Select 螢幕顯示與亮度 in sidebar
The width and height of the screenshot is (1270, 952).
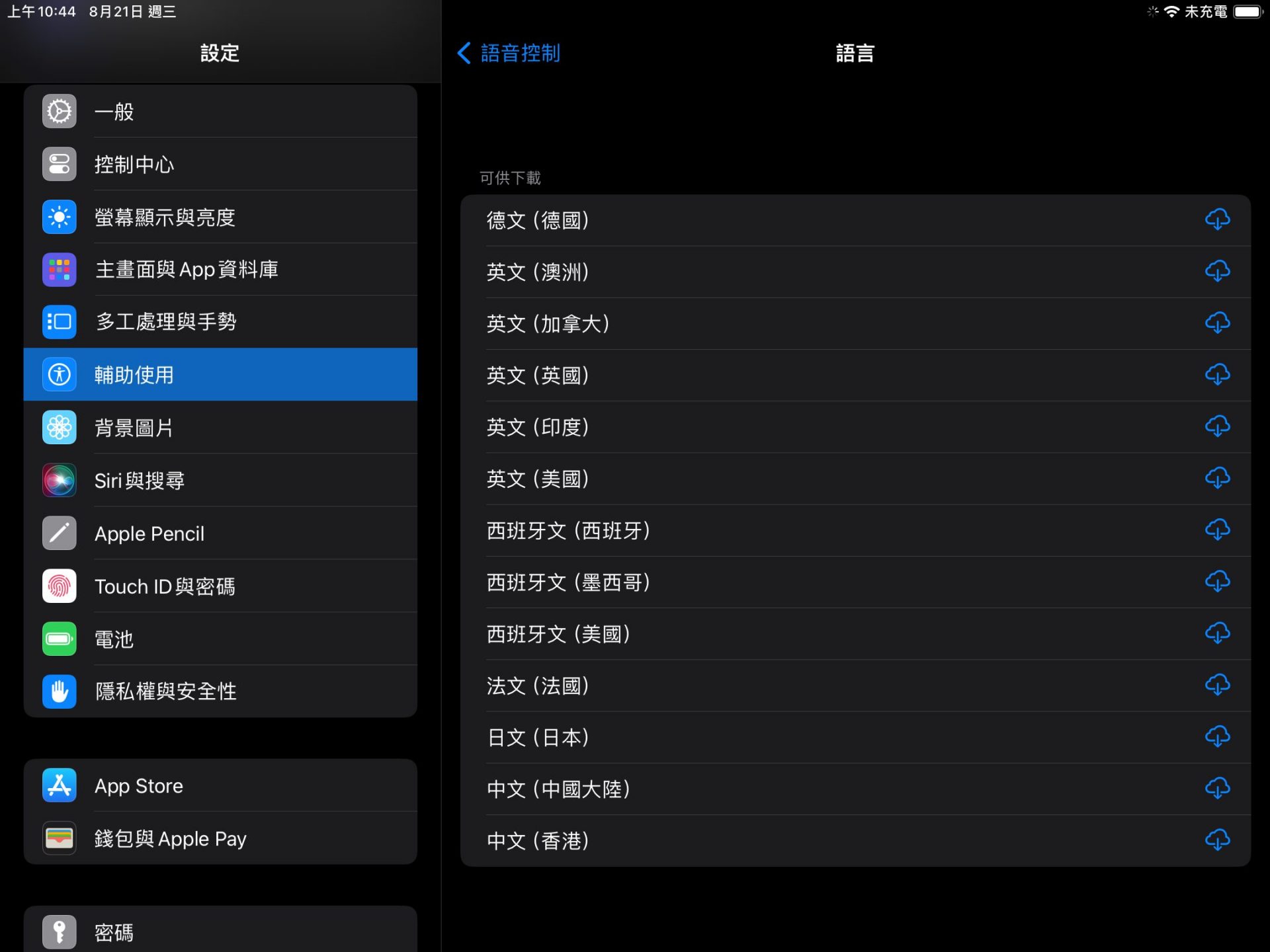click(x=220, y=217)
